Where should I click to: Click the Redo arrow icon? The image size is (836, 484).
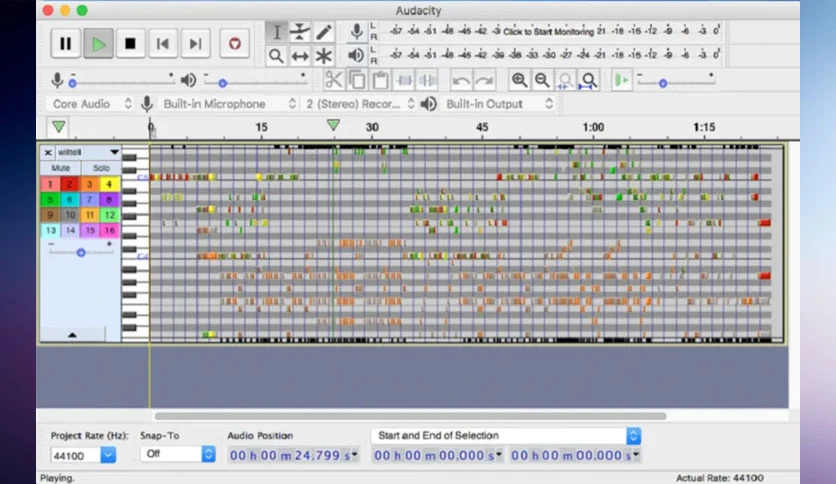coord(484,80)
